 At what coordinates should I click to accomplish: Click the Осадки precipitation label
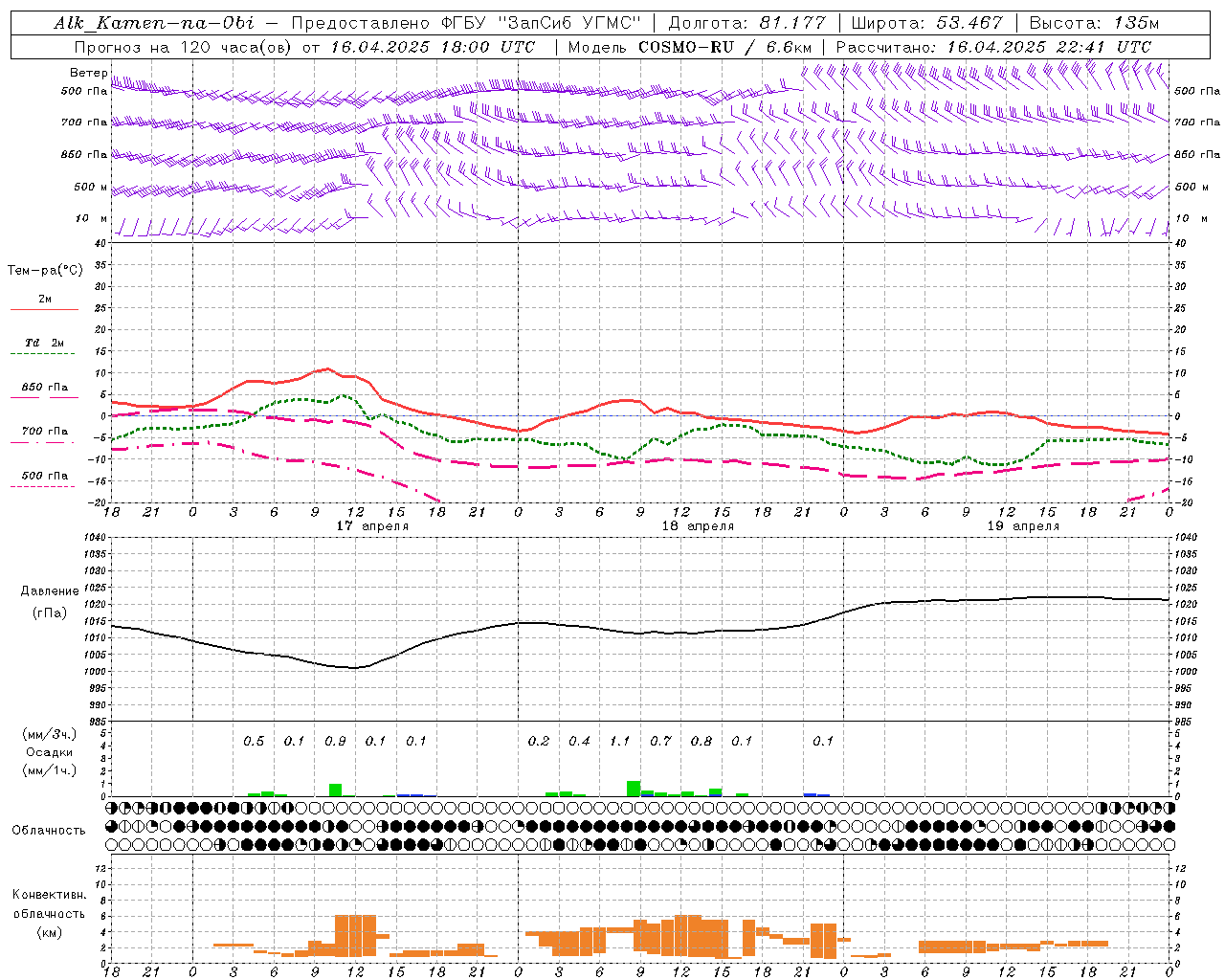pos(50,752)
